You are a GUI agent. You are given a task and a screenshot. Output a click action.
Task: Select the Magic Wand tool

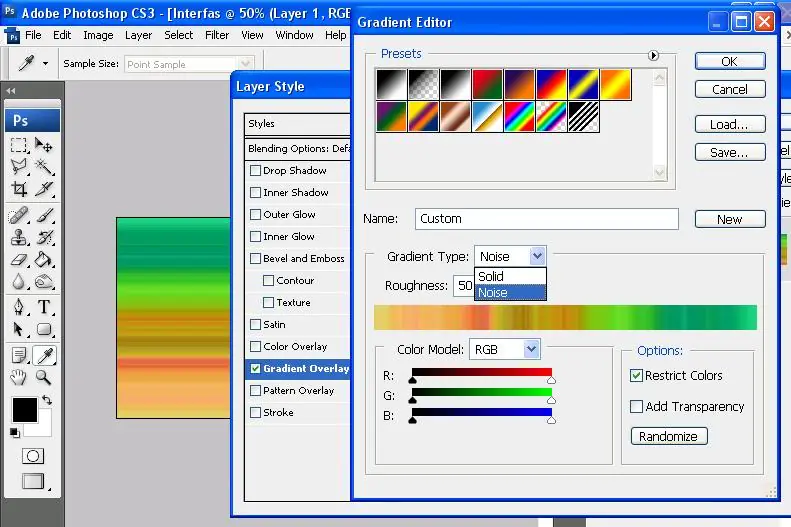pyautogui.click(x=44, y=167)
